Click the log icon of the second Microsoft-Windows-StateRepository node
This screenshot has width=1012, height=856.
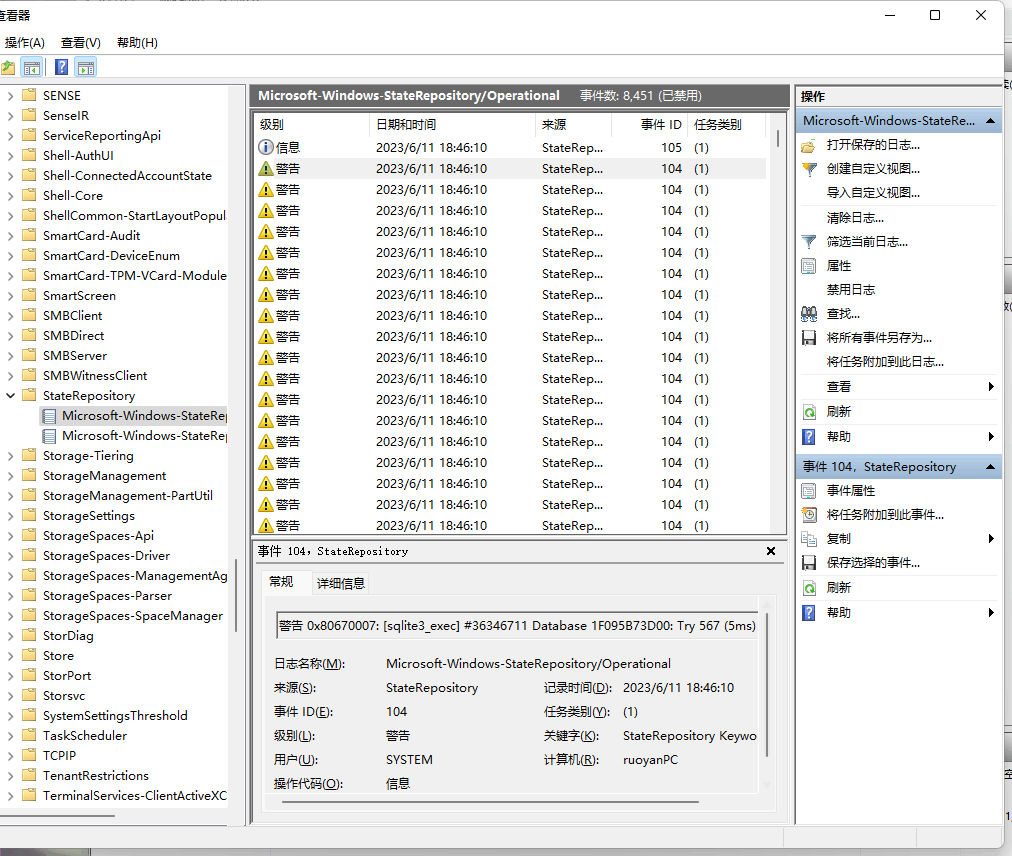pyautogui.click(x=49, y=436)
